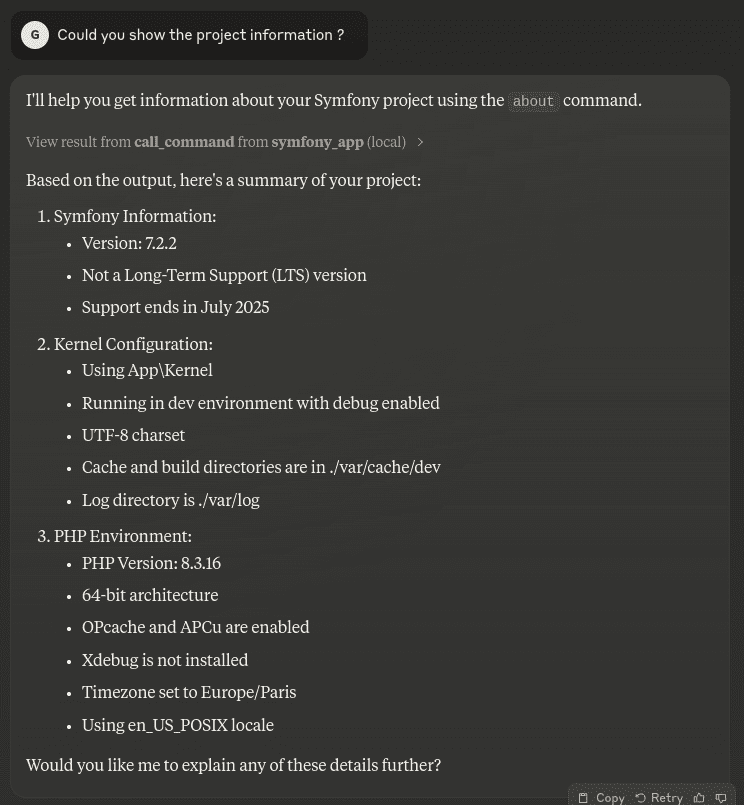The image size is (744, 805).
Task: Click the thumbs down feedback icon
Action: [x=721, y=797]
